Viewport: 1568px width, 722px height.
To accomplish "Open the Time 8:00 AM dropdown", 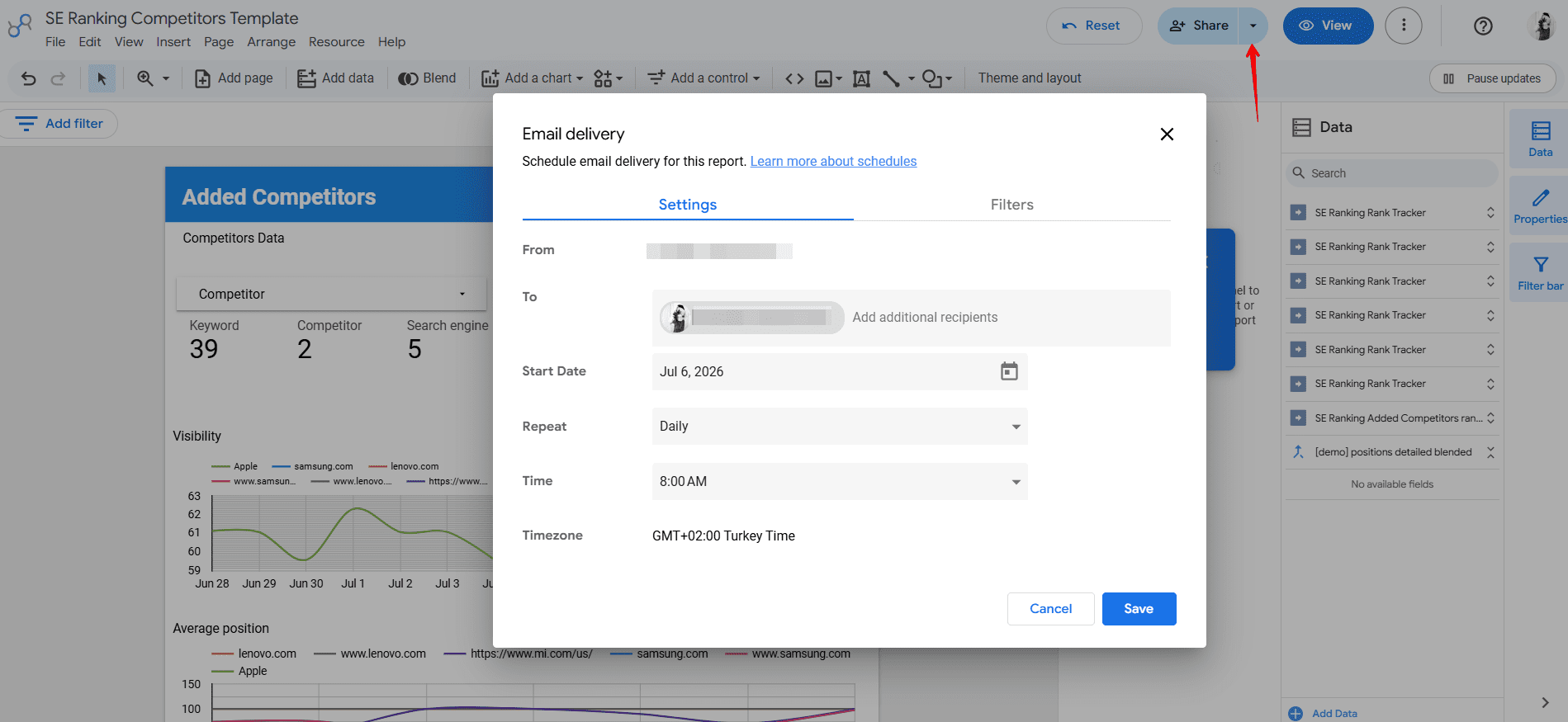I will pyautogui.click(x=840, y=481).
